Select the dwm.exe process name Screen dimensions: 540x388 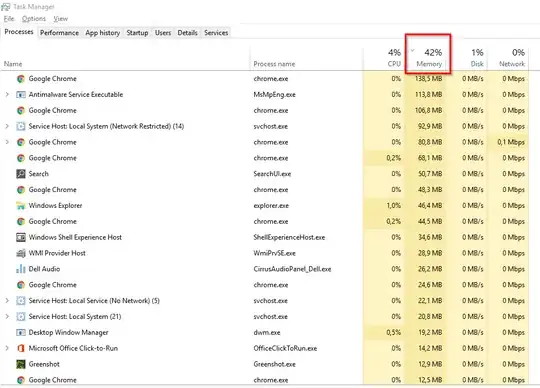click(267, 332)
